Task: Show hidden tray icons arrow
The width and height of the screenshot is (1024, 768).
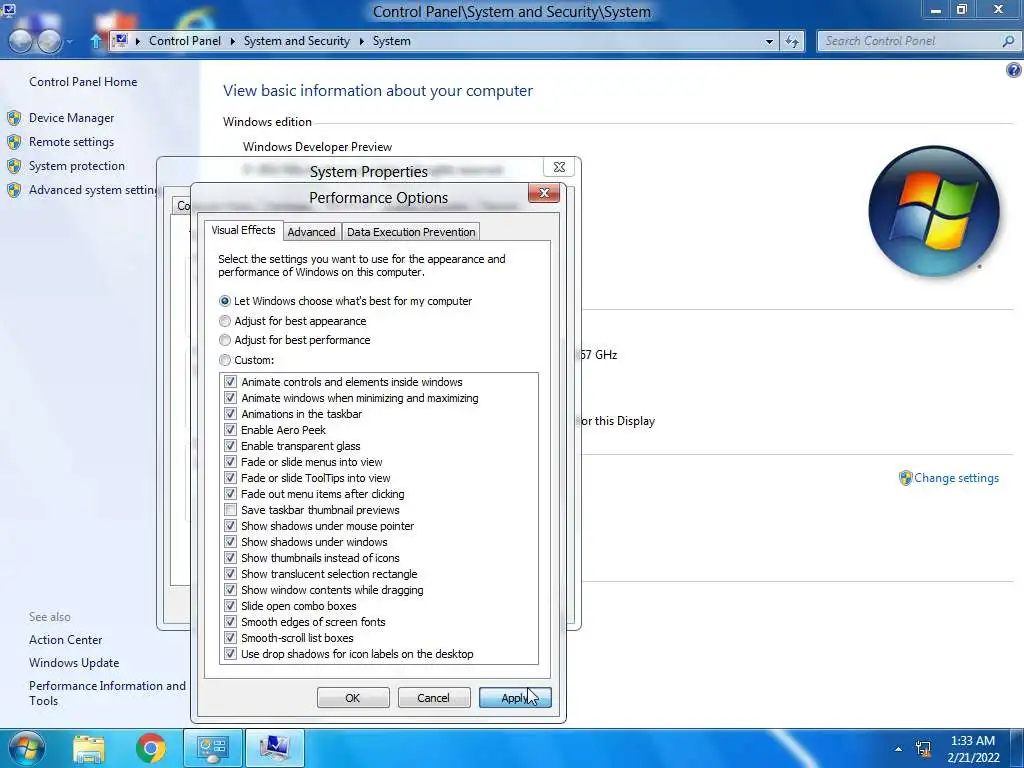Action: pyautogui.click(x=899, y=749)
